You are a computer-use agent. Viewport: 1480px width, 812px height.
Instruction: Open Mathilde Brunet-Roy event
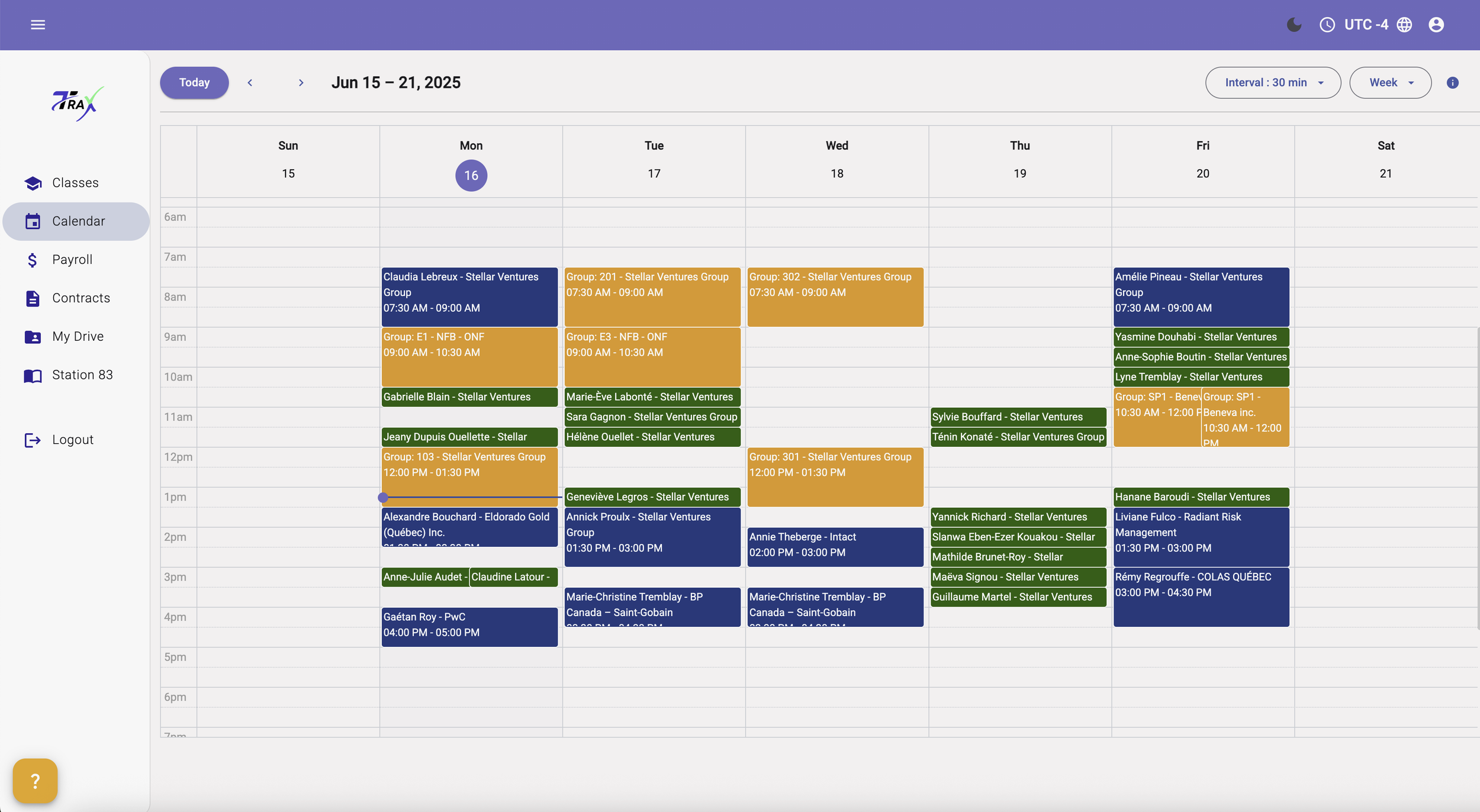[x=1018, y=558]
